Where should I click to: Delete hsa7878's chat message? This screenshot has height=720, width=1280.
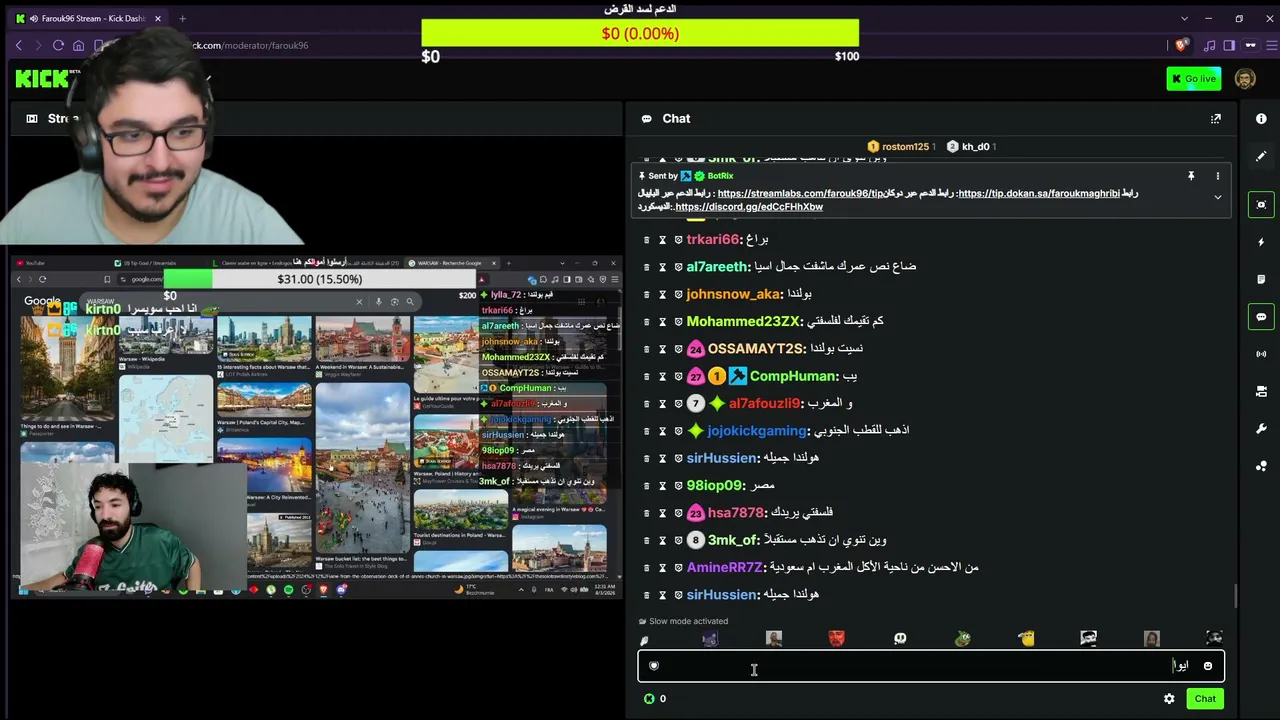(646, 513)
